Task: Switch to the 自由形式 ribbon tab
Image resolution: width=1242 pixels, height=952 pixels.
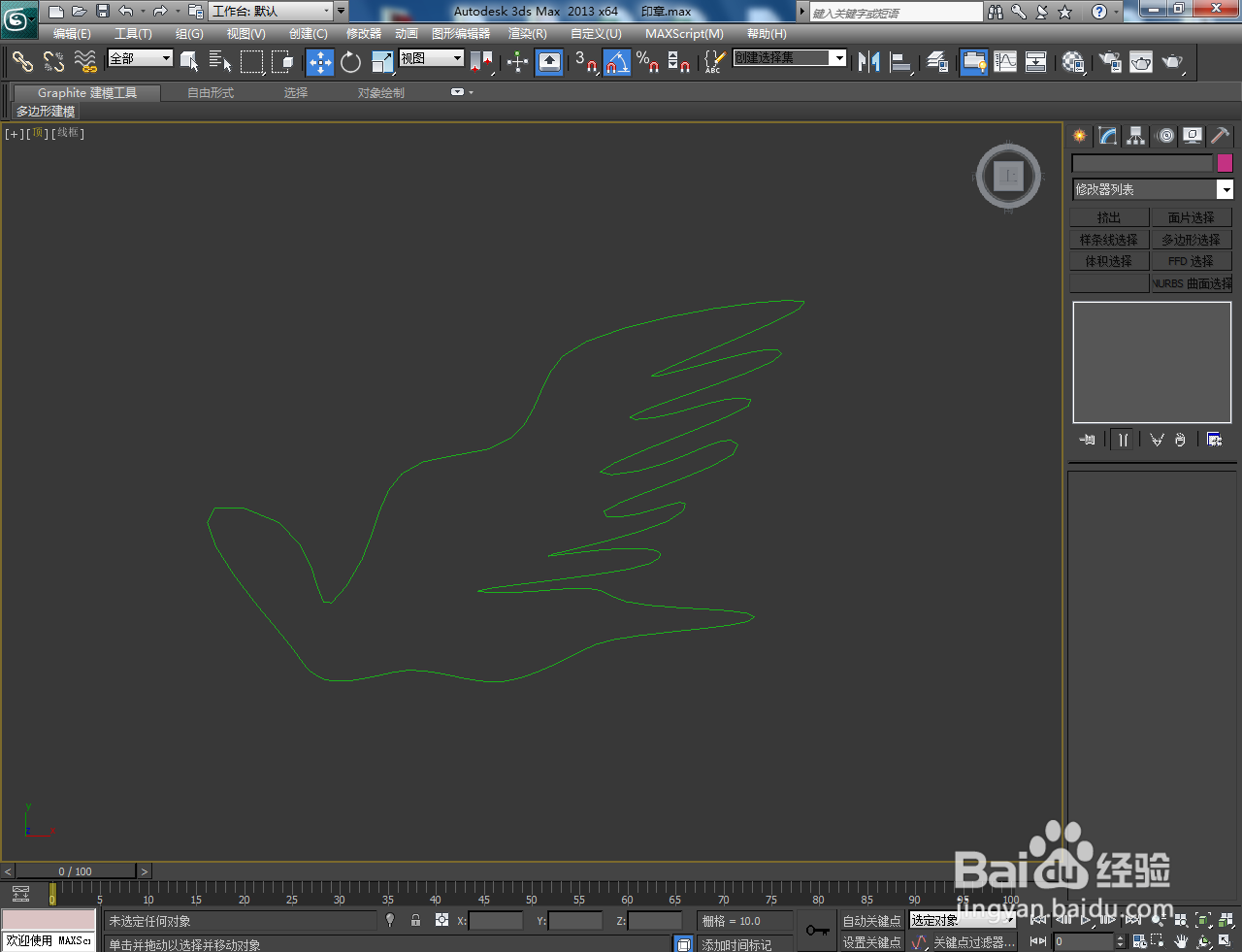Action: click(x=211, y=92)
